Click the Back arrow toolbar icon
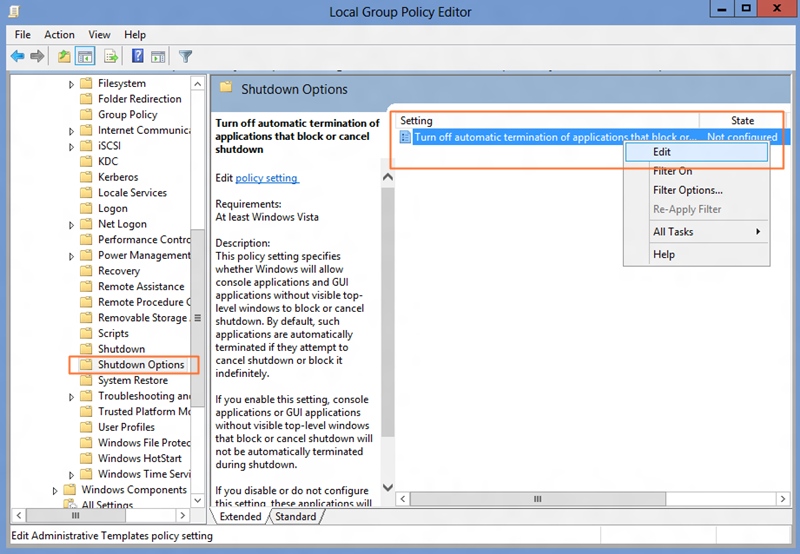 (x=17, y=56)
